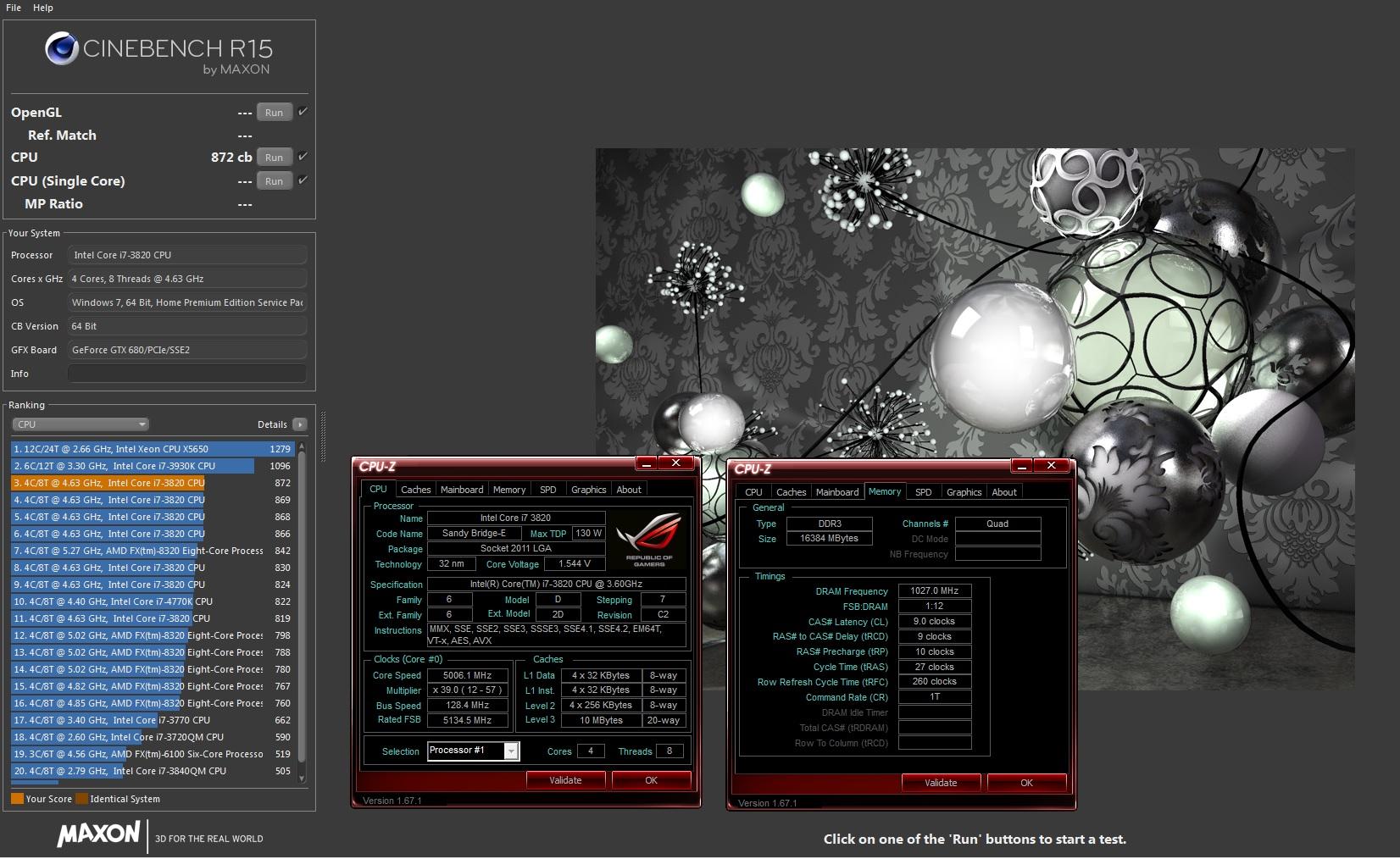Select the i7-3840QM ranking entry
Screen dimensions: 1400x859
tap(153, 771)
